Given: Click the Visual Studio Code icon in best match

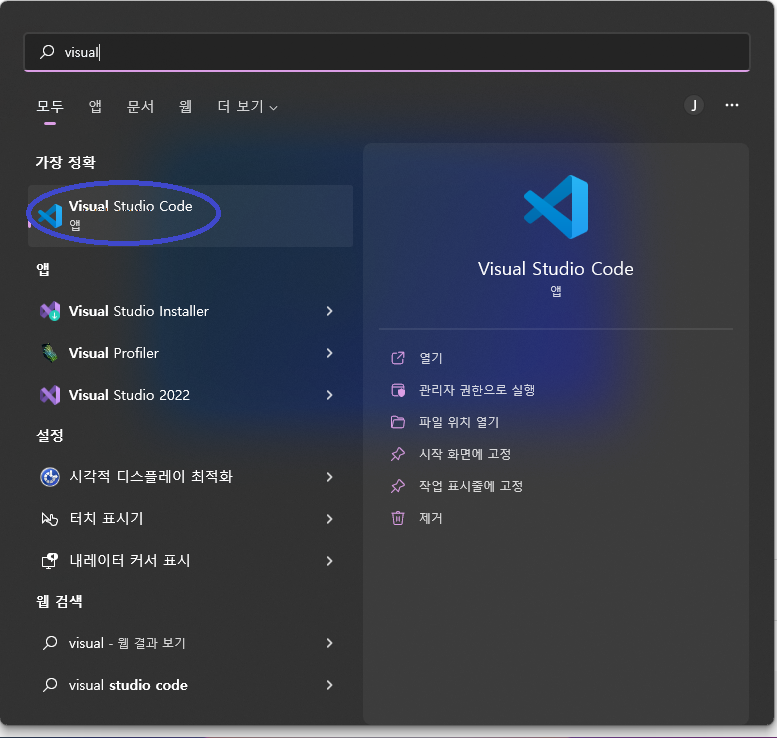Looking at the screenshot, I should pos(50,216).
